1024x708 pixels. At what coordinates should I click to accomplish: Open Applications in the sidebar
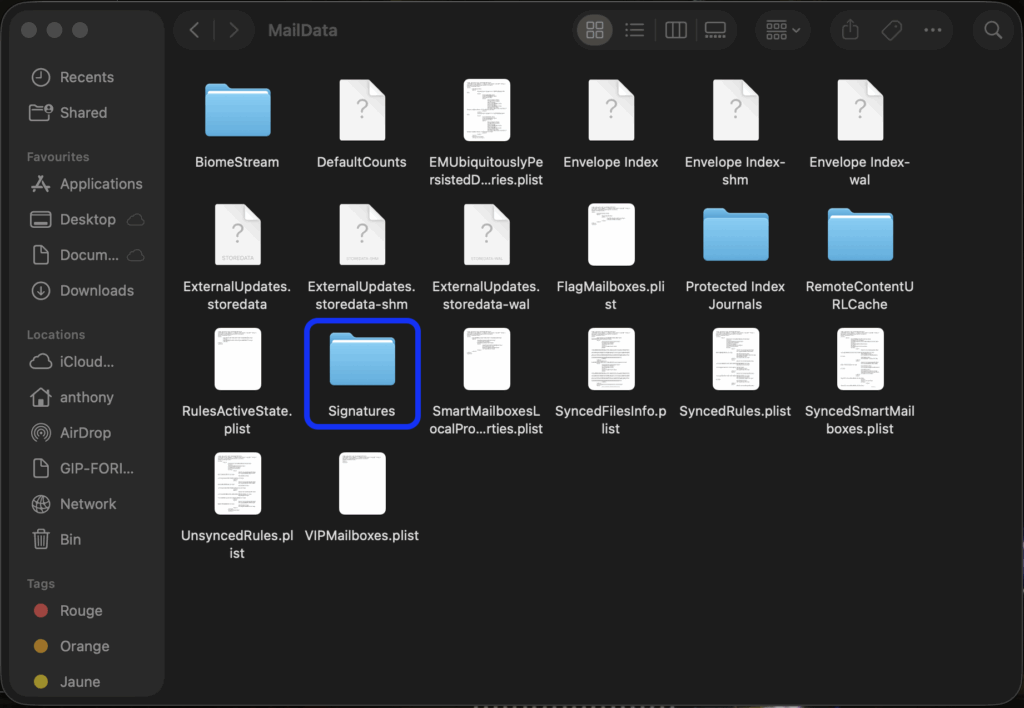coord(100,184)
